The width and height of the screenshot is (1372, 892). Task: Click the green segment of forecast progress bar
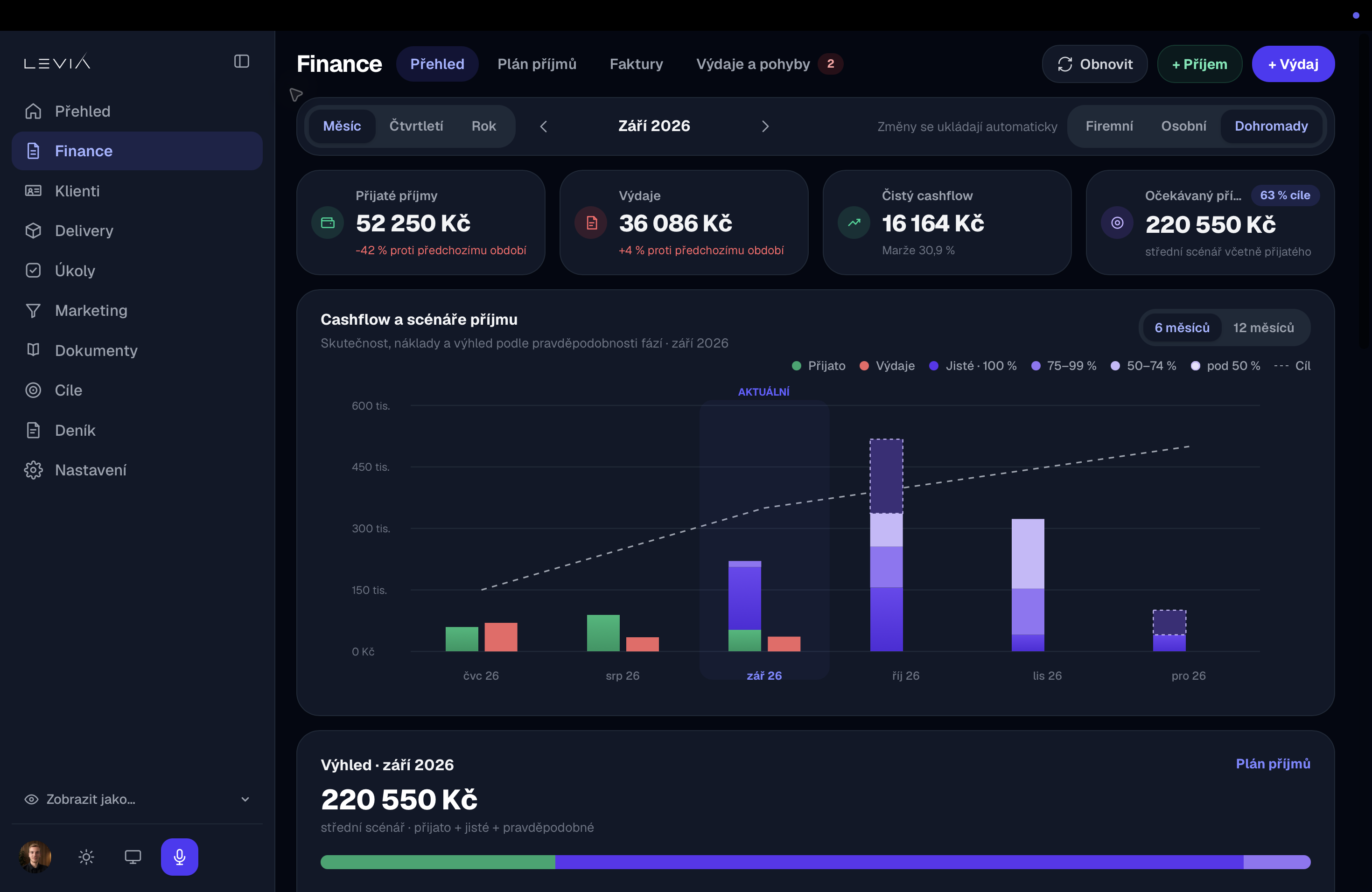click(x=438, y=862)
